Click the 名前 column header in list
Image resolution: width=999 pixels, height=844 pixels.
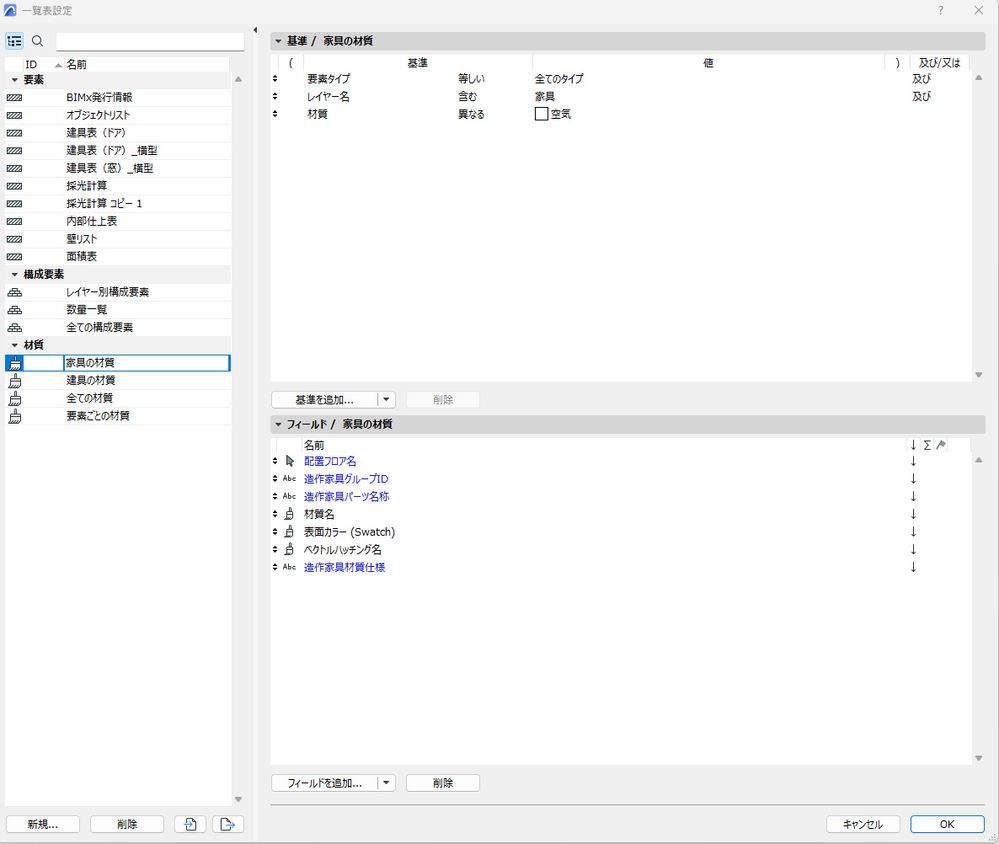[147, 64]
